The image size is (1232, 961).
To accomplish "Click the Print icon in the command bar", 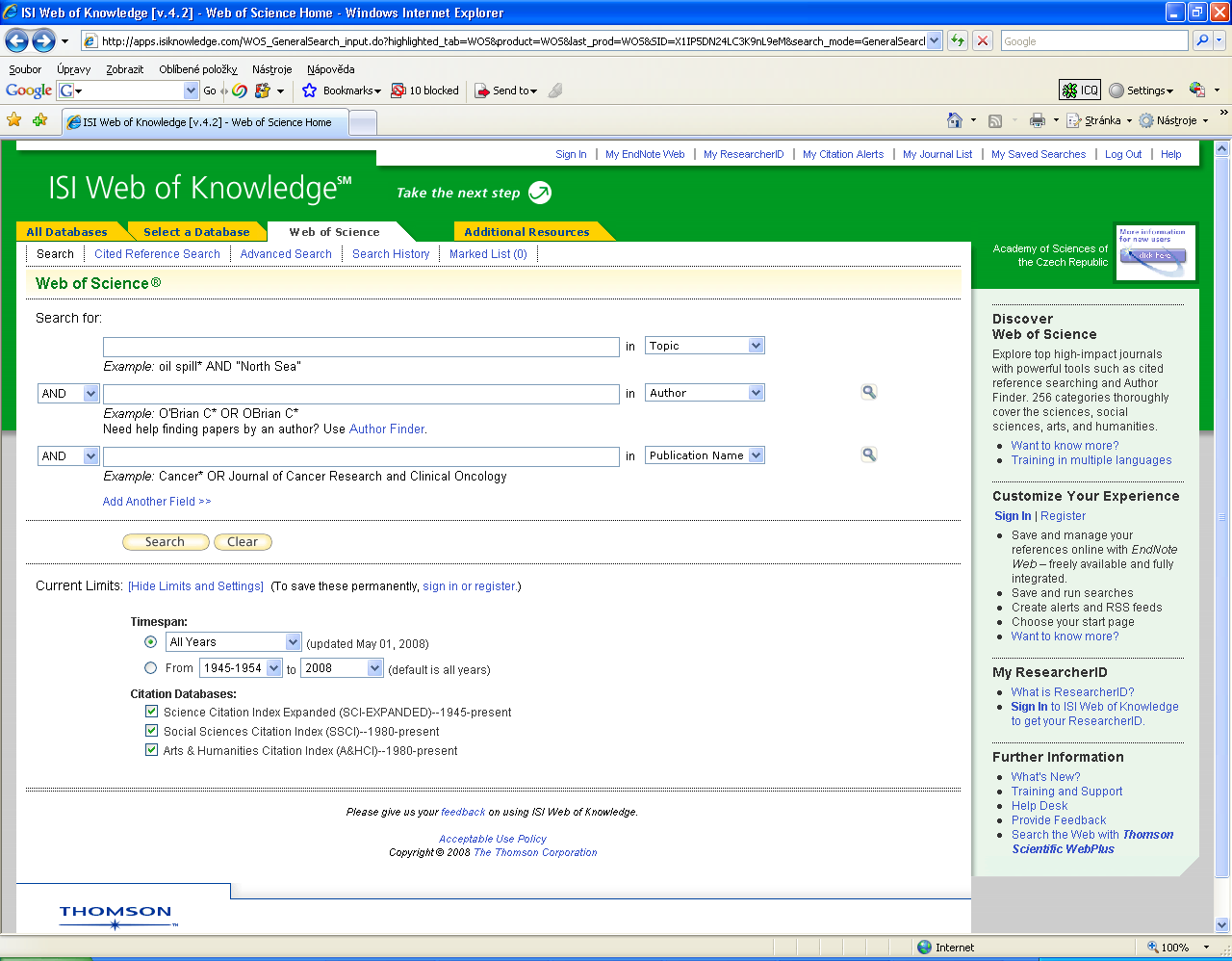I will tap(1037, 120).
